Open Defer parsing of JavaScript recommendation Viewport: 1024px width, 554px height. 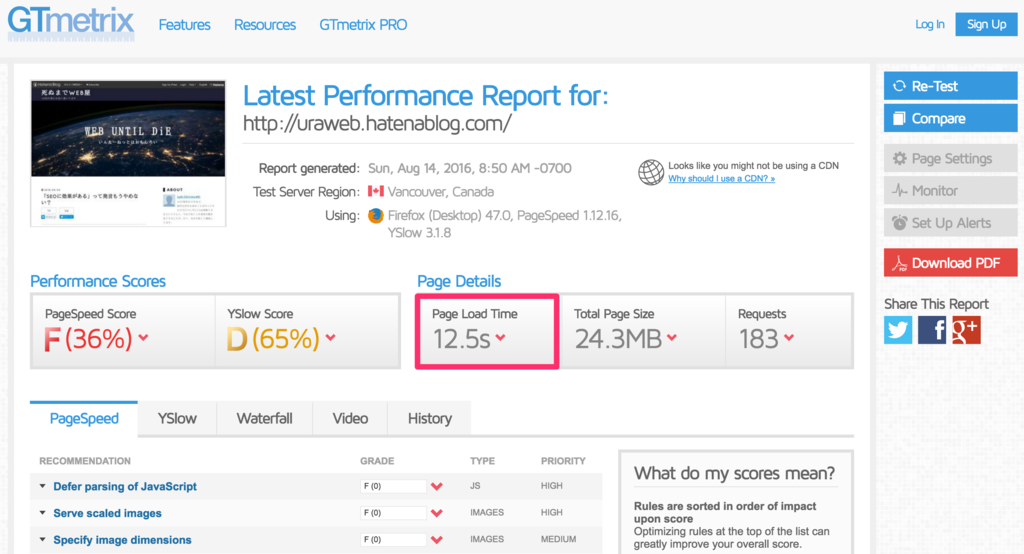(125, 486)
